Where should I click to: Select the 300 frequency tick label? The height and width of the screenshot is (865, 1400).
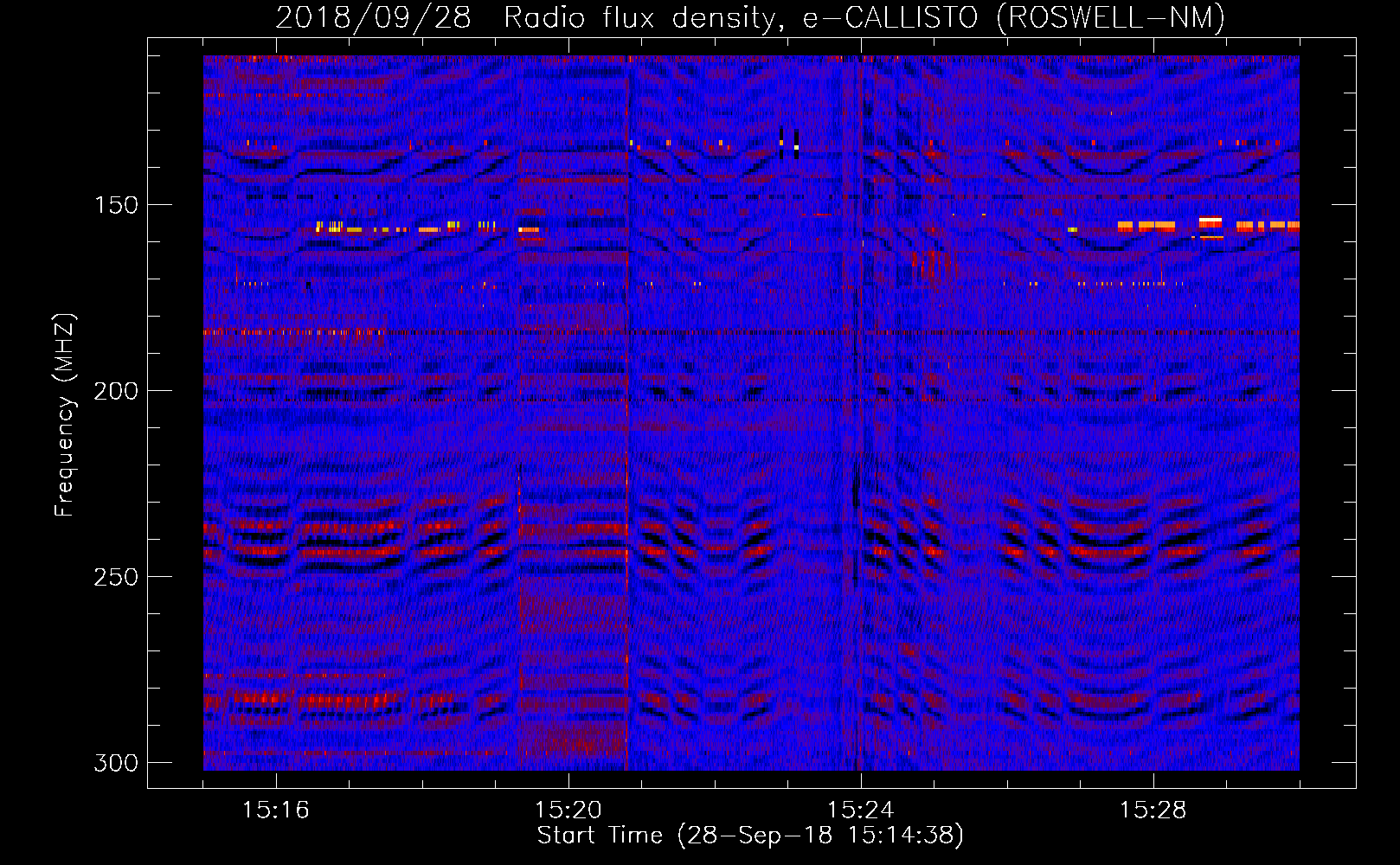click(x=116, y=763)
